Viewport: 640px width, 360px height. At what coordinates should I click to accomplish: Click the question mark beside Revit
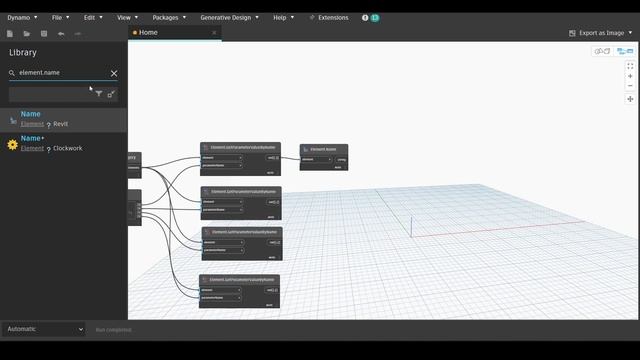coord(49,125)
